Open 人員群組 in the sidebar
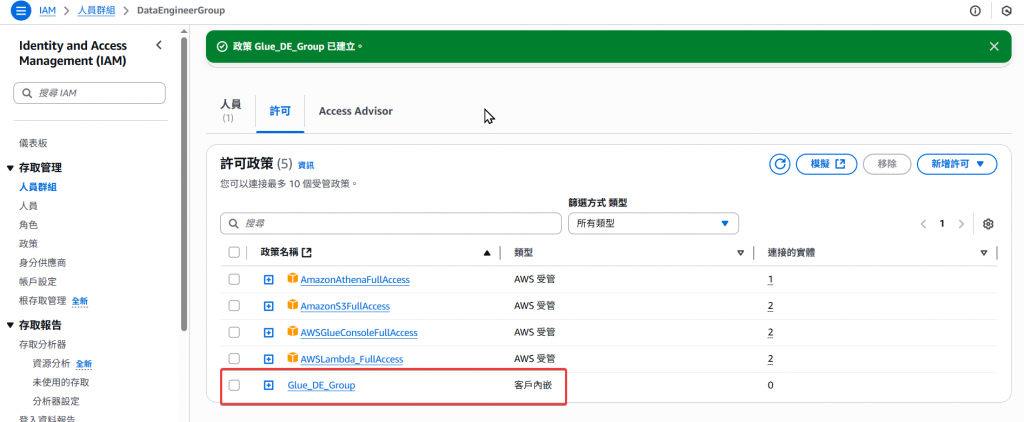1024x422 pixels. [38, 187]
